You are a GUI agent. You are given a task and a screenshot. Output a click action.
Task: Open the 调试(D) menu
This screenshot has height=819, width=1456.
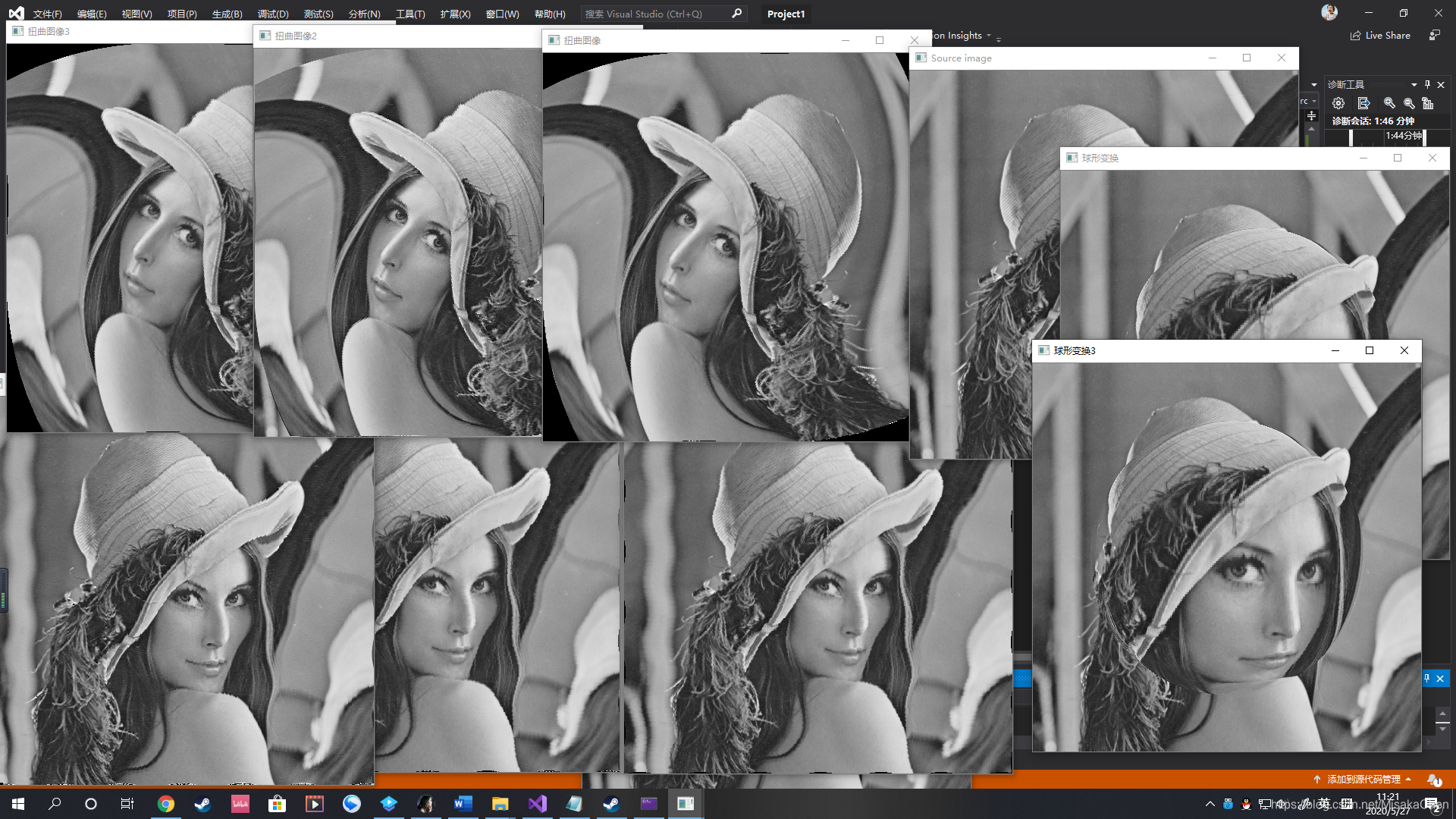point(273,14)
